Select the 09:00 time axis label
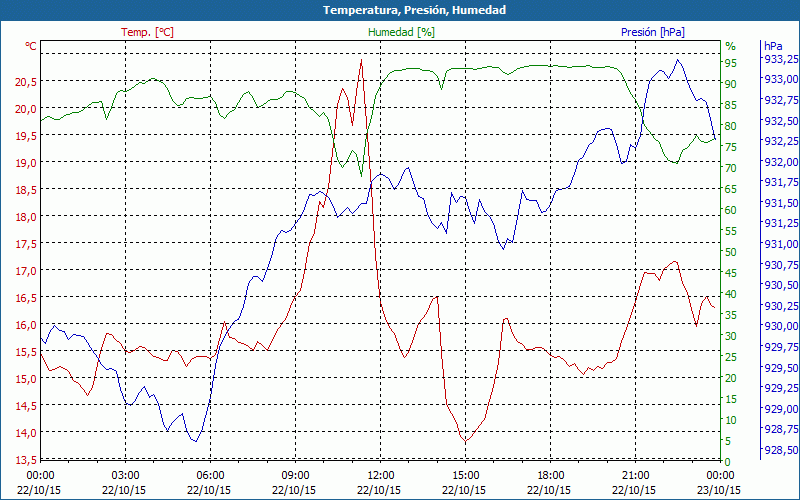Screen dimensions: 800x500 [x=295, y=476]
